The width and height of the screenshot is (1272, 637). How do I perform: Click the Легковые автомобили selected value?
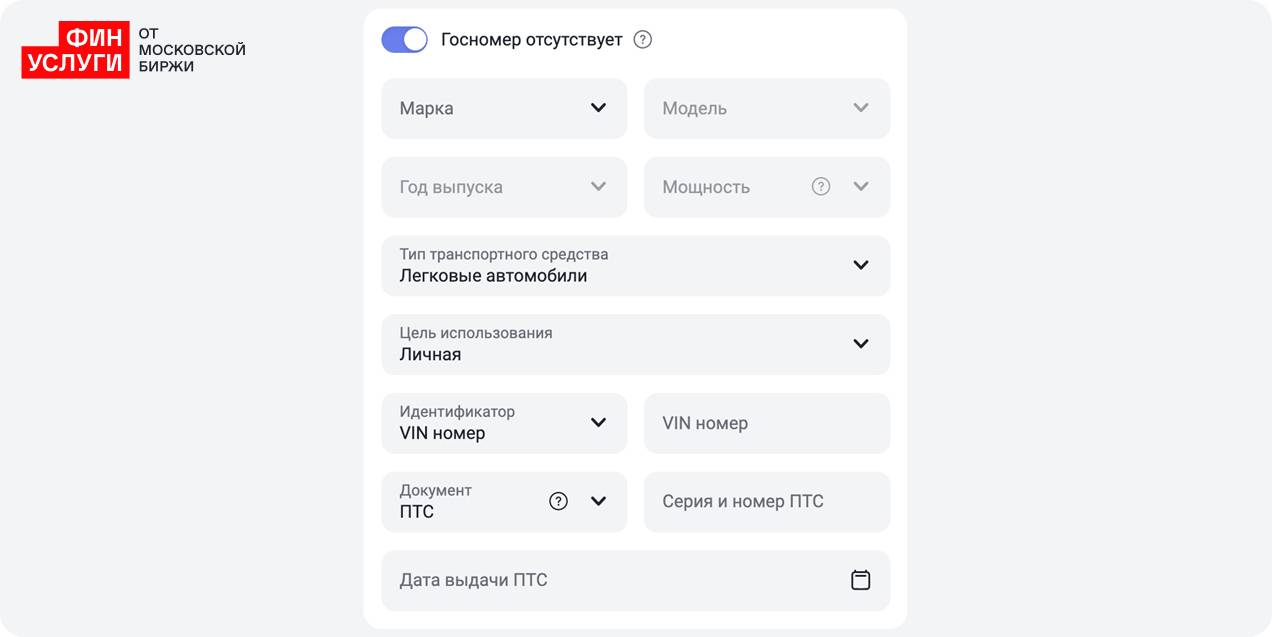click(493, 276)
